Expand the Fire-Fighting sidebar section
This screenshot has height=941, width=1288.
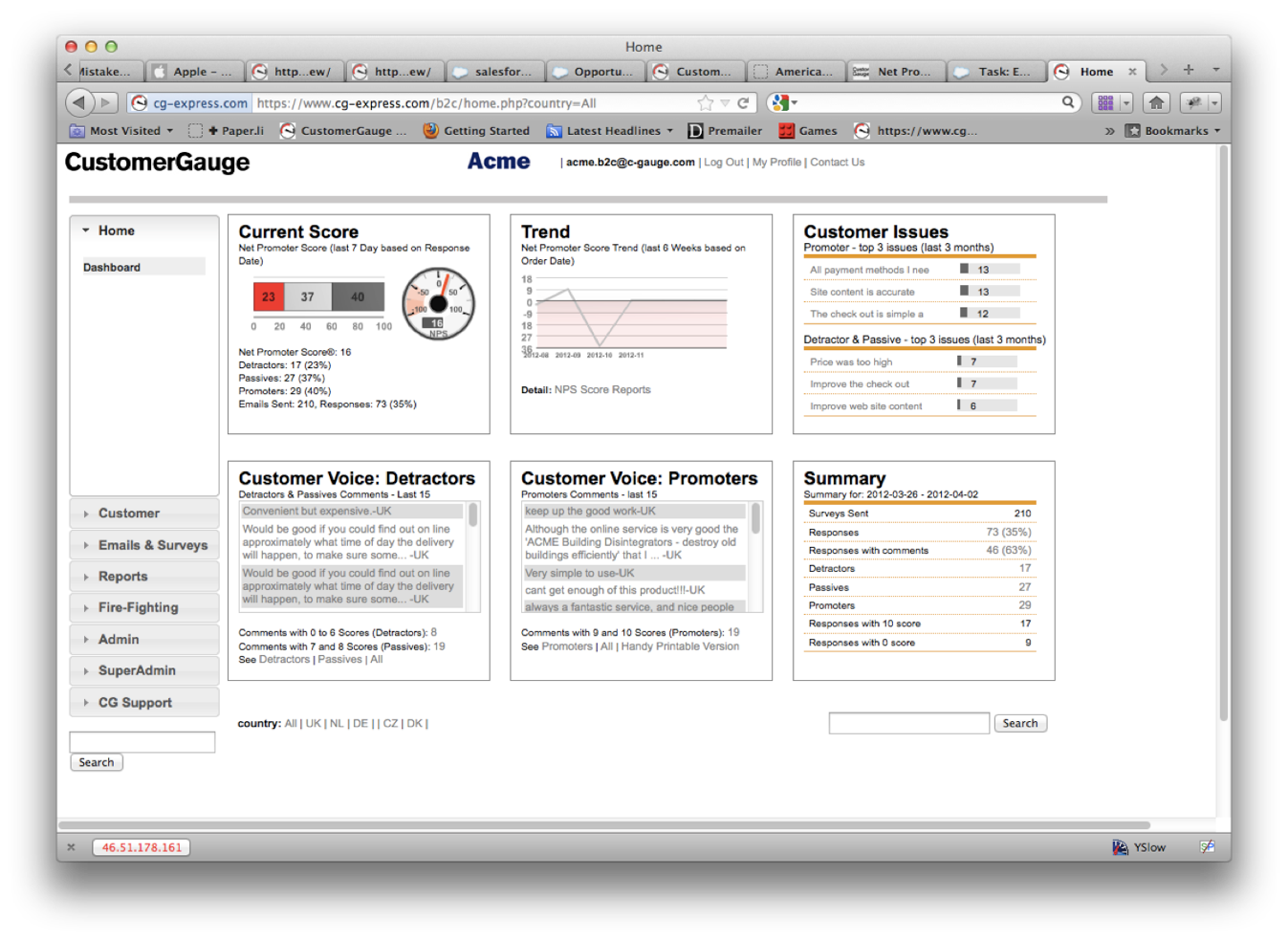coord(138,607)
